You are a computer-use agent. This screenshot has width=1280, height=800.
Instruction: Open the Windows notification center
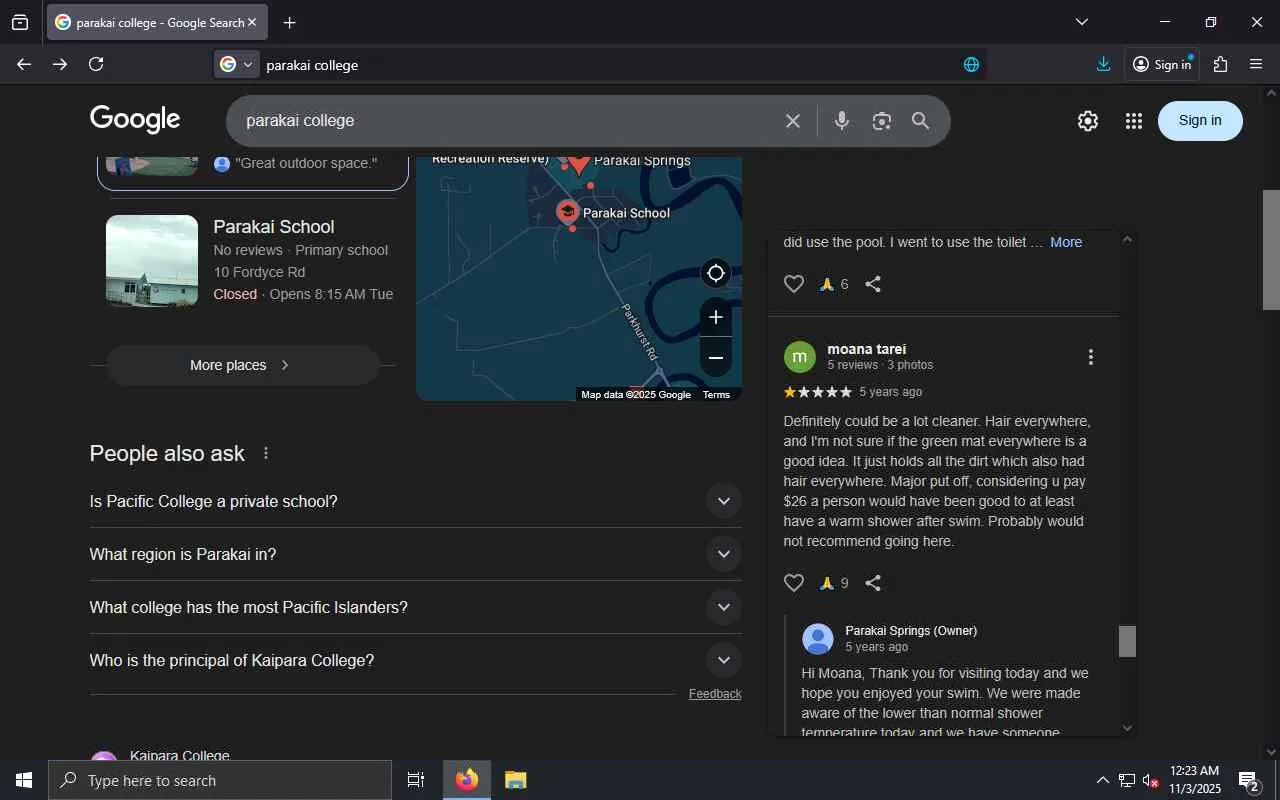click(x=1250, y=780)
